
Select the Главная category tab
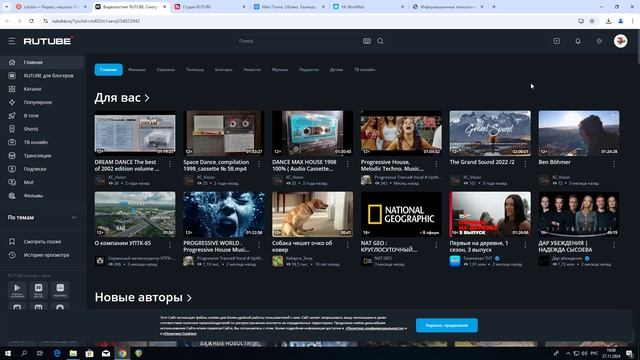[x=109, y=70]
